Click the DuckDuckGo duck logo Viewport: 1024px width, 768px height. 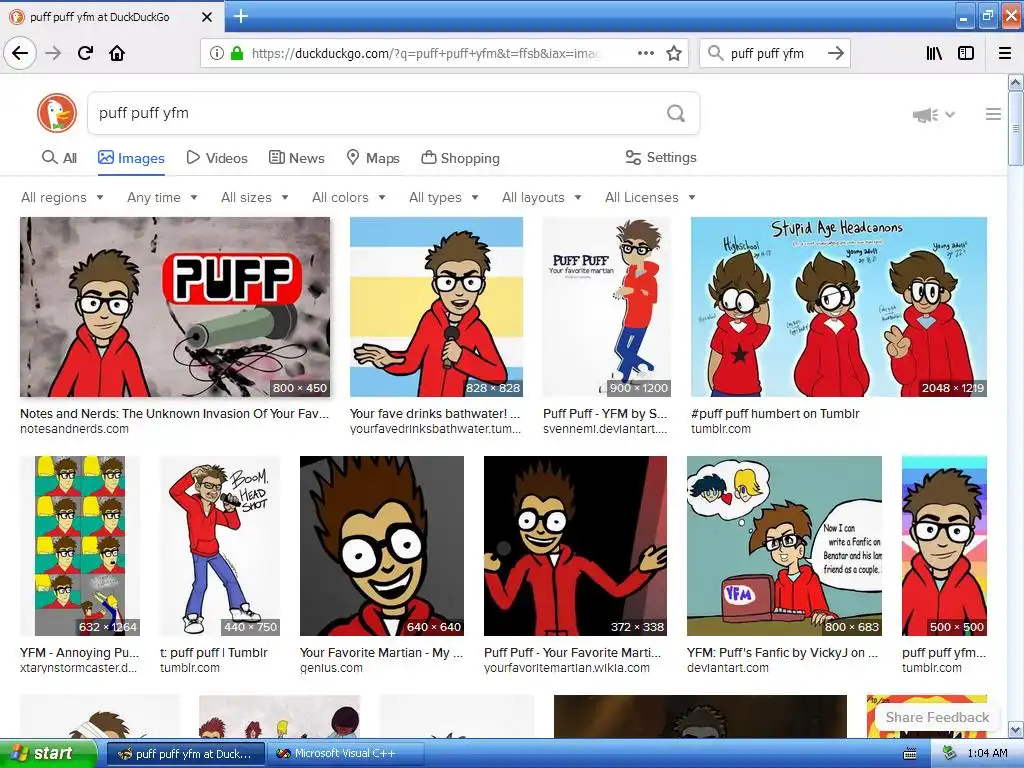[57, 113]
